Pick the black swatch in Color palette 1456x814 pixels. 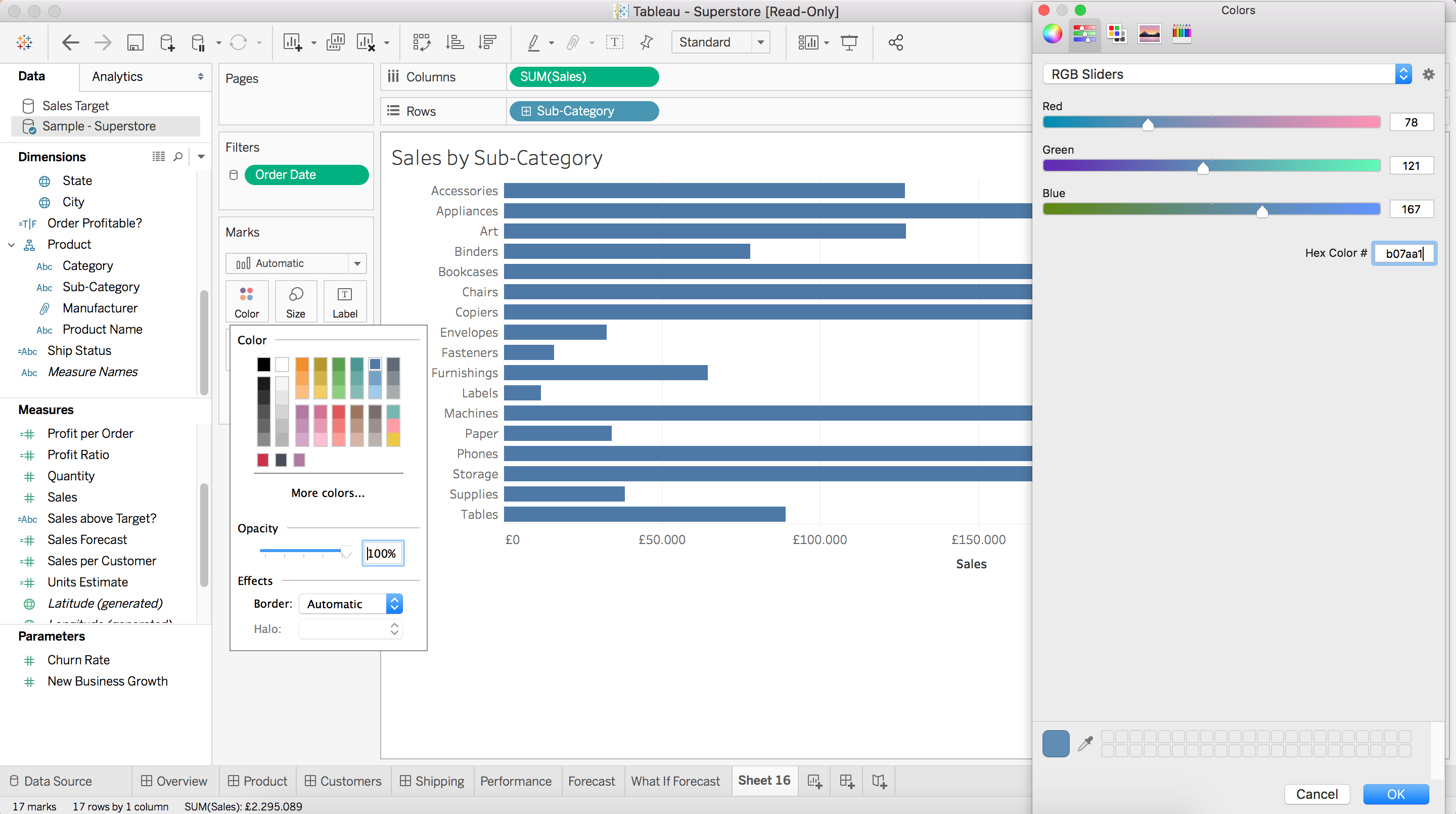[x=263, y=364]
